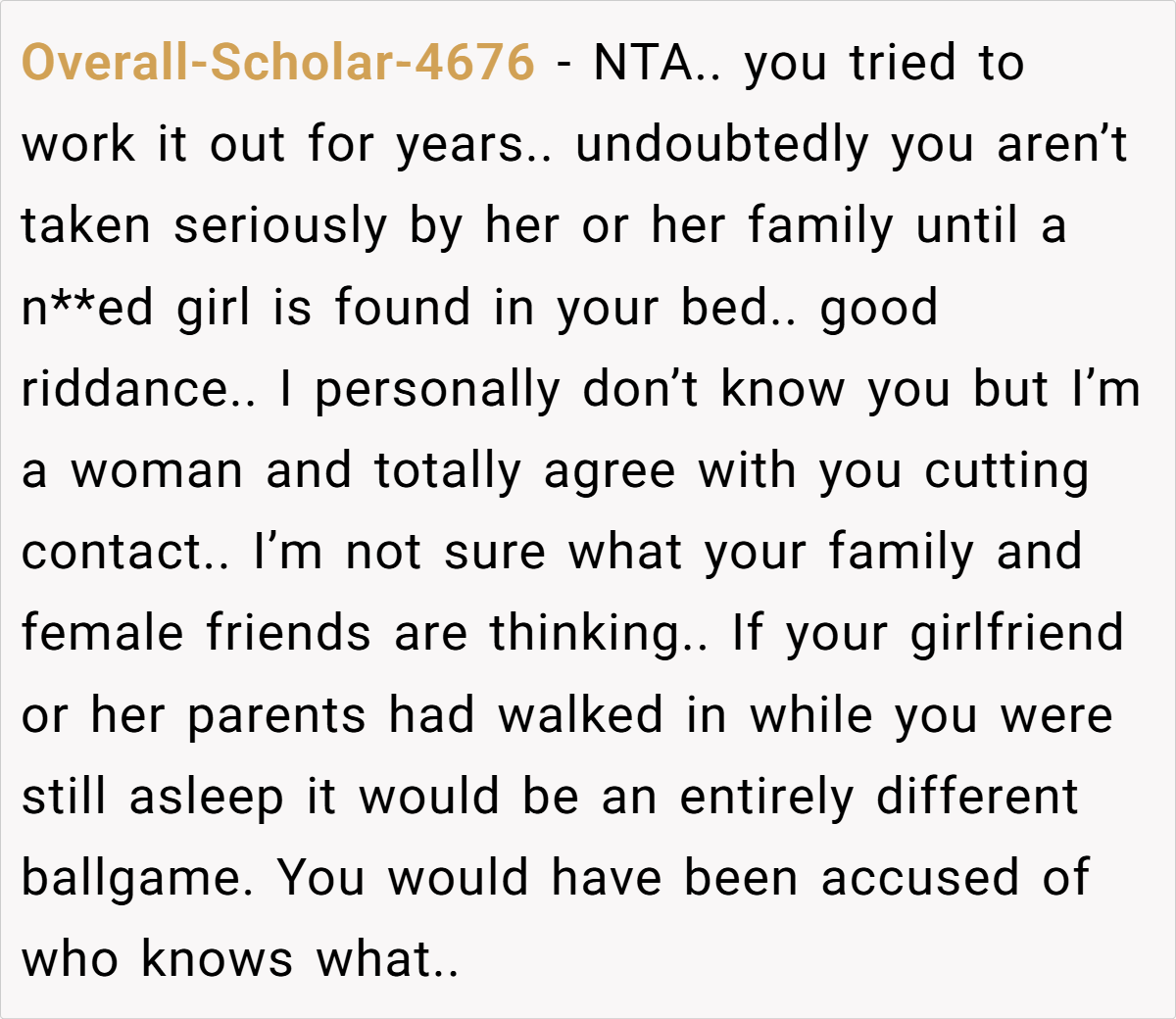Select the word "seriously" in the third line
Viewport: 1176px width, 1019px height.
pyautogui.click(x=281, y=226)
